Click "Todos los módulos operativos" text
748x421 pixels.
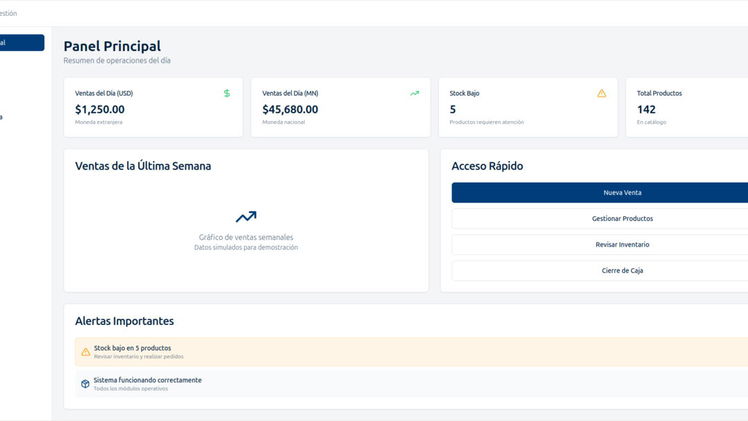click(x=131, y=389)
